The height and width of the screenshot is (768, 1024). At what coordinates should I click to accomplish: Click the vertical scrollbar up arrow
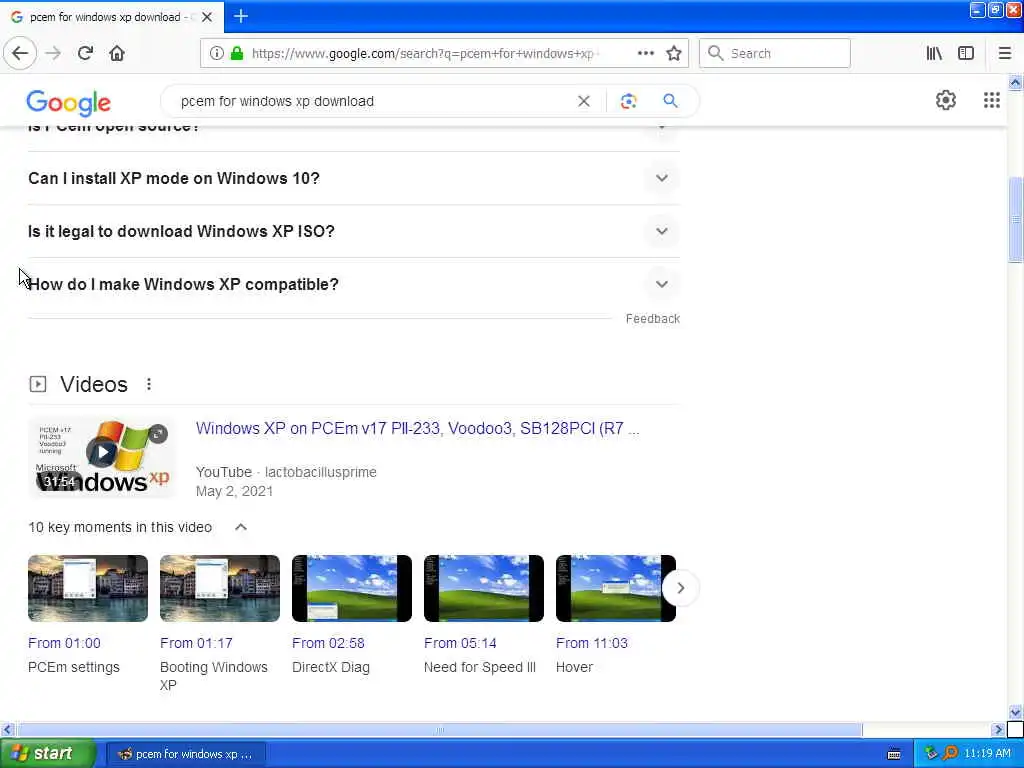click(x=1015, y=83)
